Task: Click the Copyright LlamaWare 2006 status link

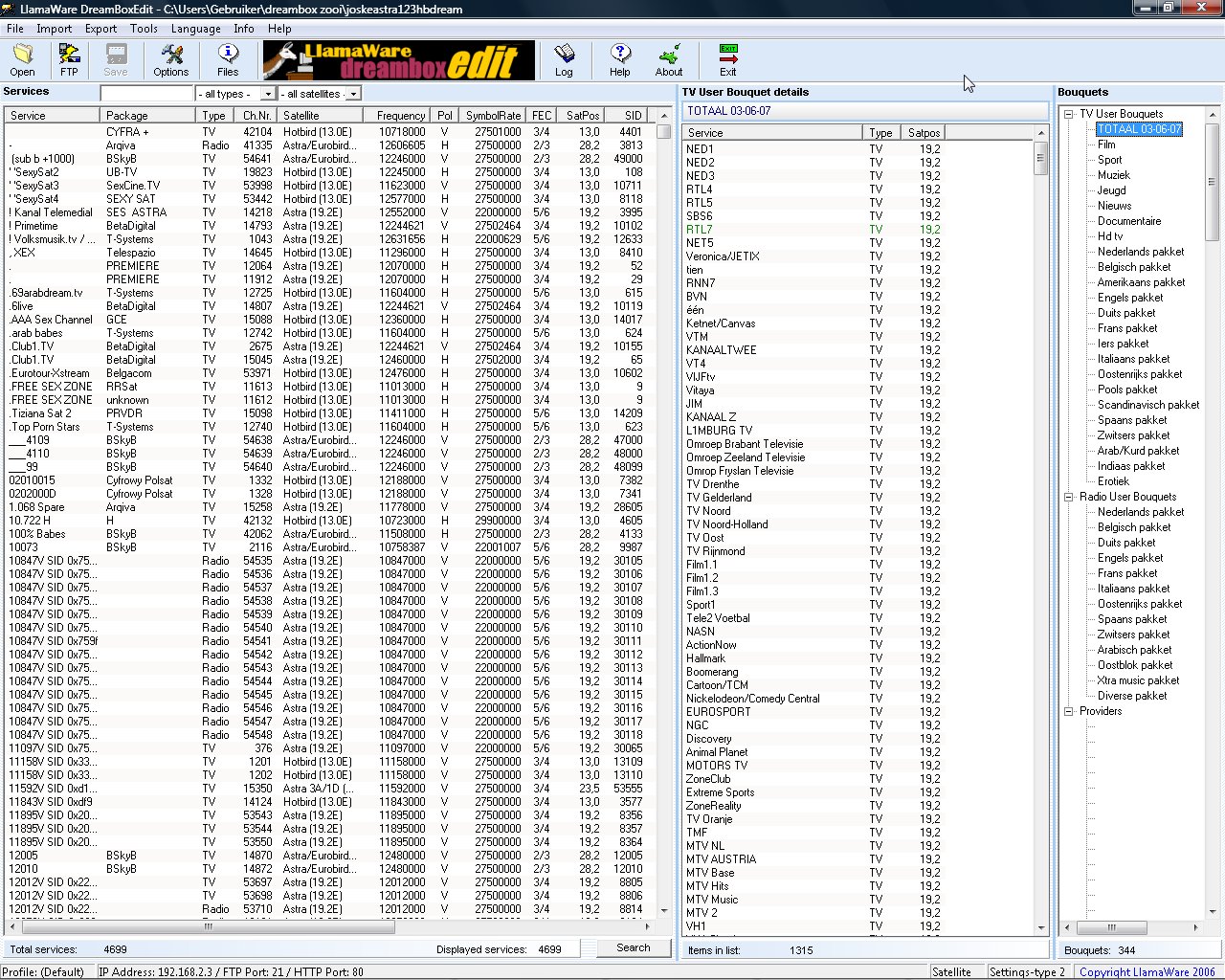Action: click(x=1147, y=971)
